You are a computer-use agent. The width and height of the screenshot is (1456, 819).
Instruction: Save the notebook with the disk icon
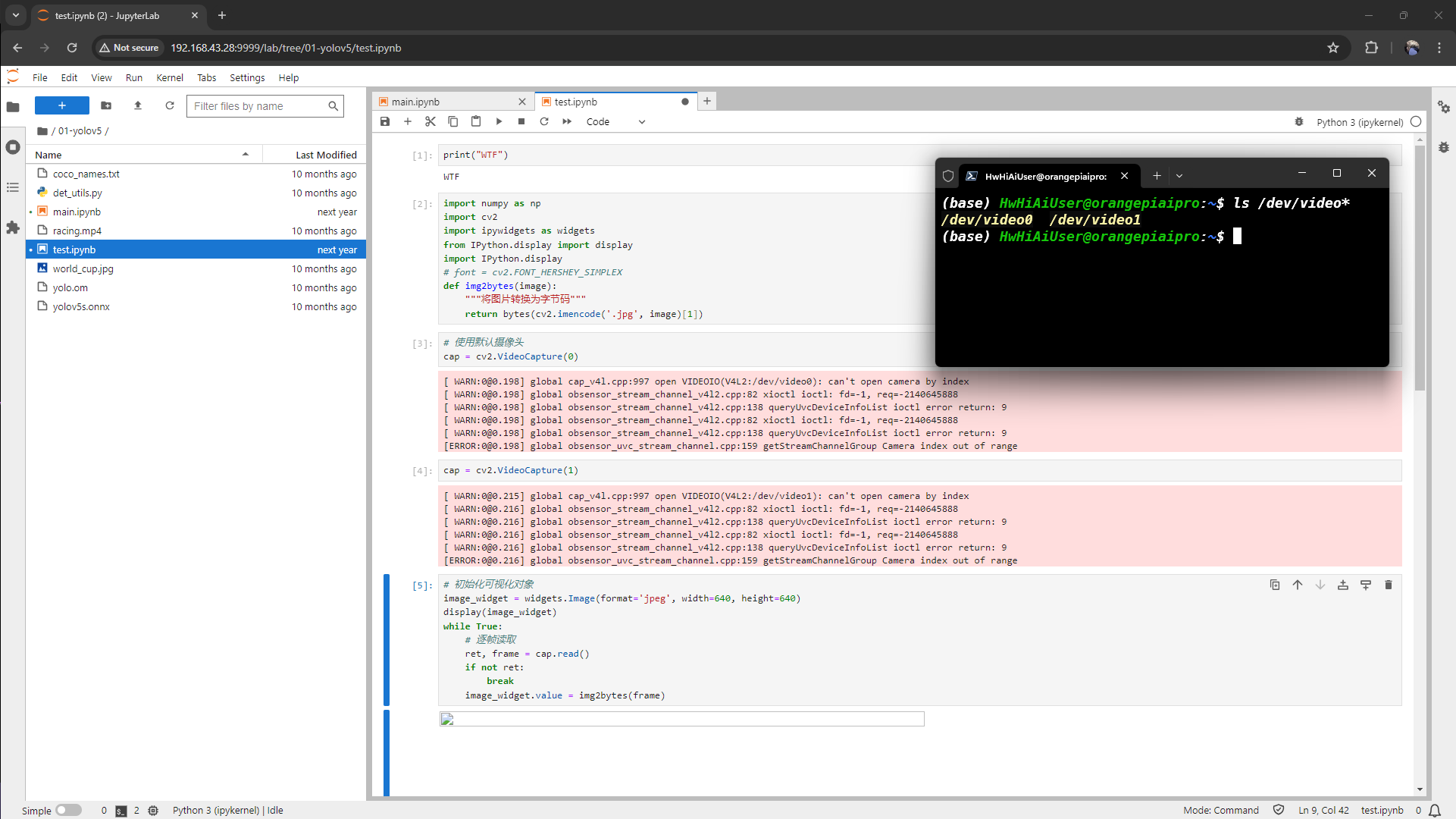[x=385, y=121]
